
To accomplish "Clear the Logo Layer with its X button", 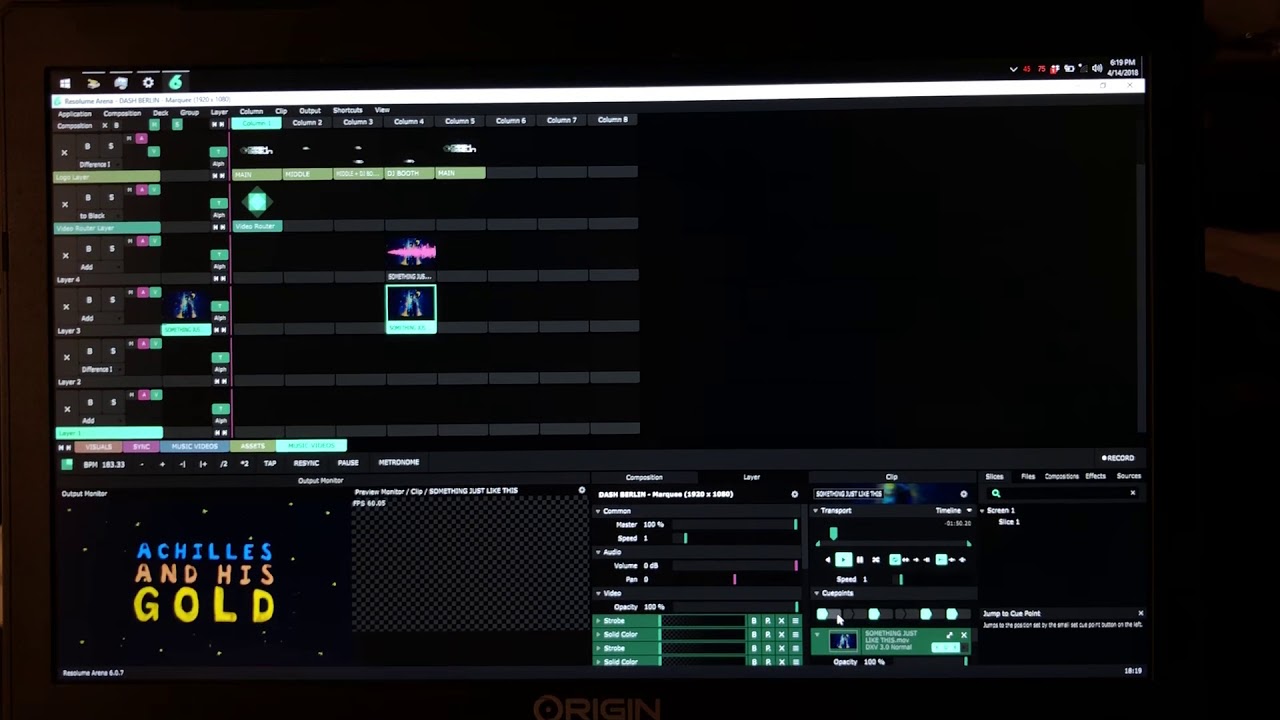I will [64, 153].
